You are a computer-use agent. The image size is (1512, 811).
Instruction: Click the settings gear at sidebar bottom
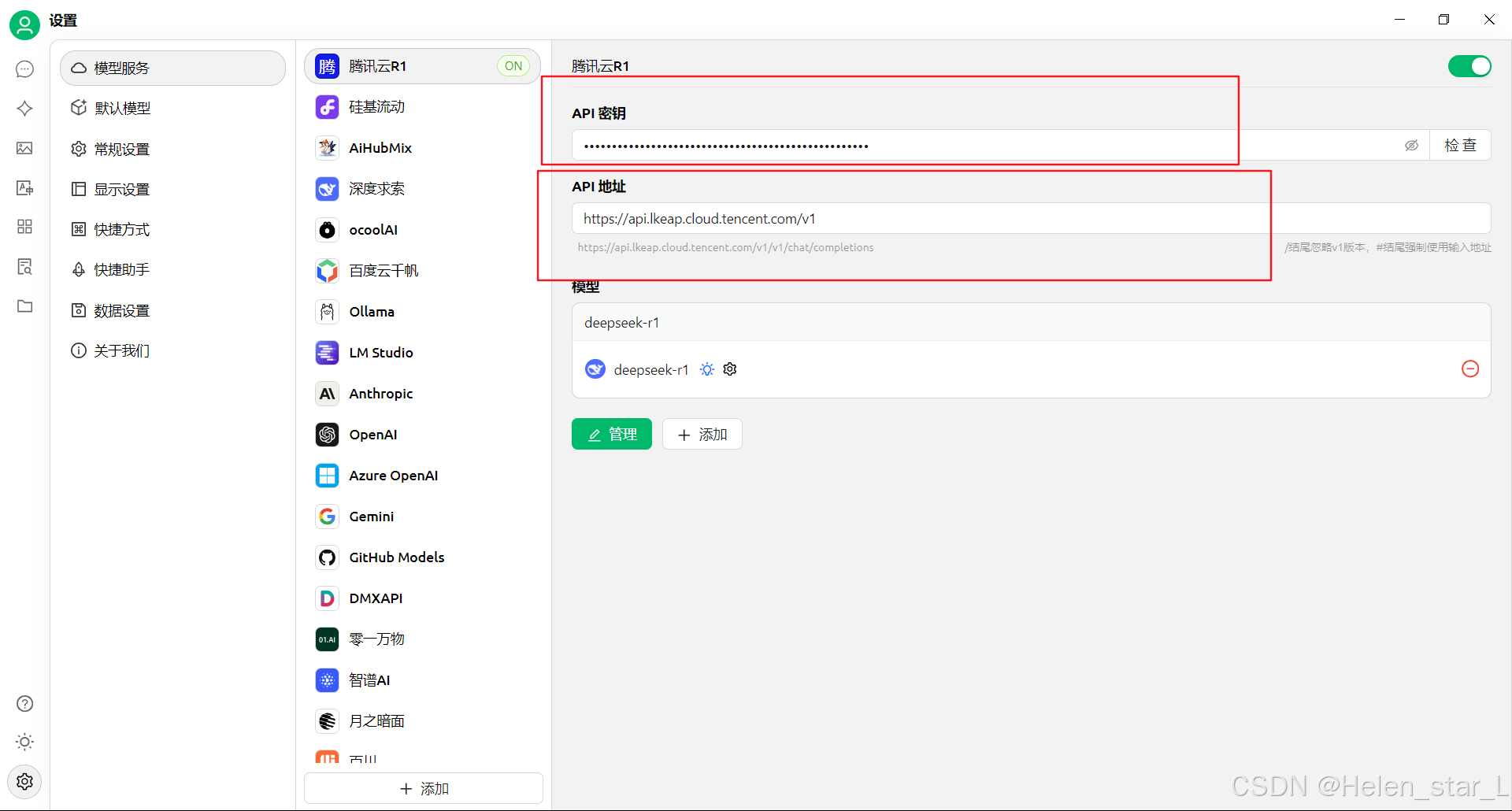[24, 781]
